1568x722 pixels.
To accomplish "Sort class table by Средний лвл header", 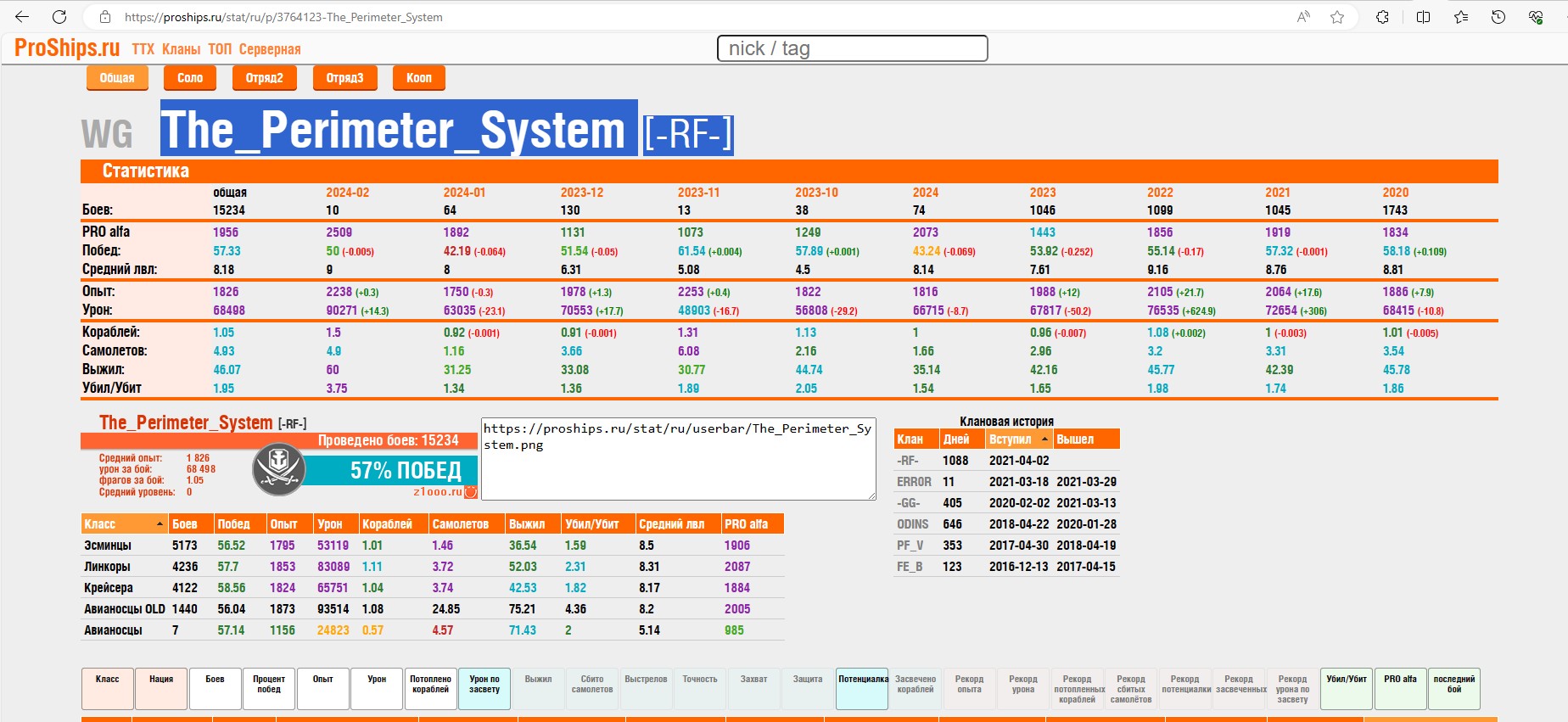I will click(678, 524).
